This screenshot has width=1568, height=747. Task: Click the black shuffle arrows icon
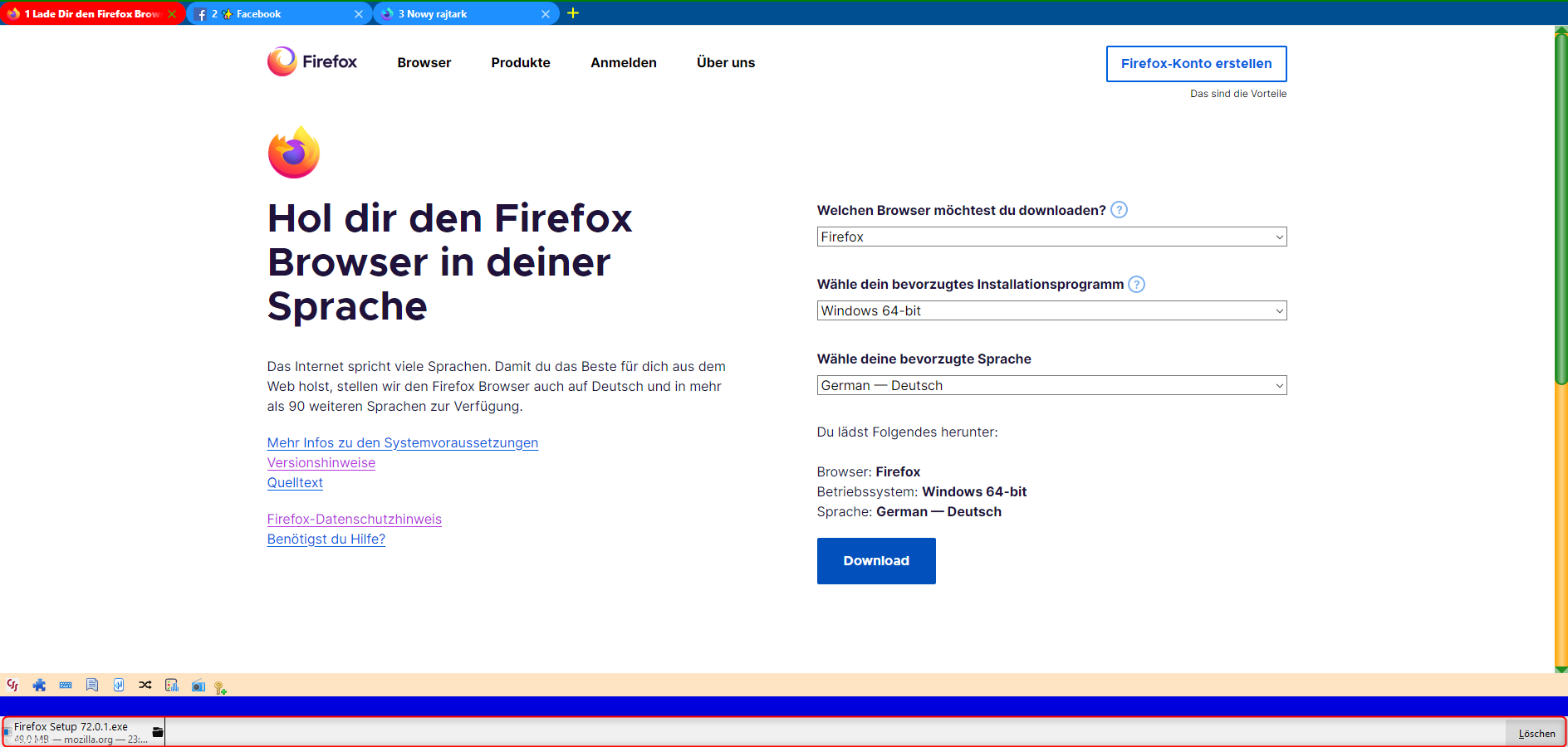[145, 685]
